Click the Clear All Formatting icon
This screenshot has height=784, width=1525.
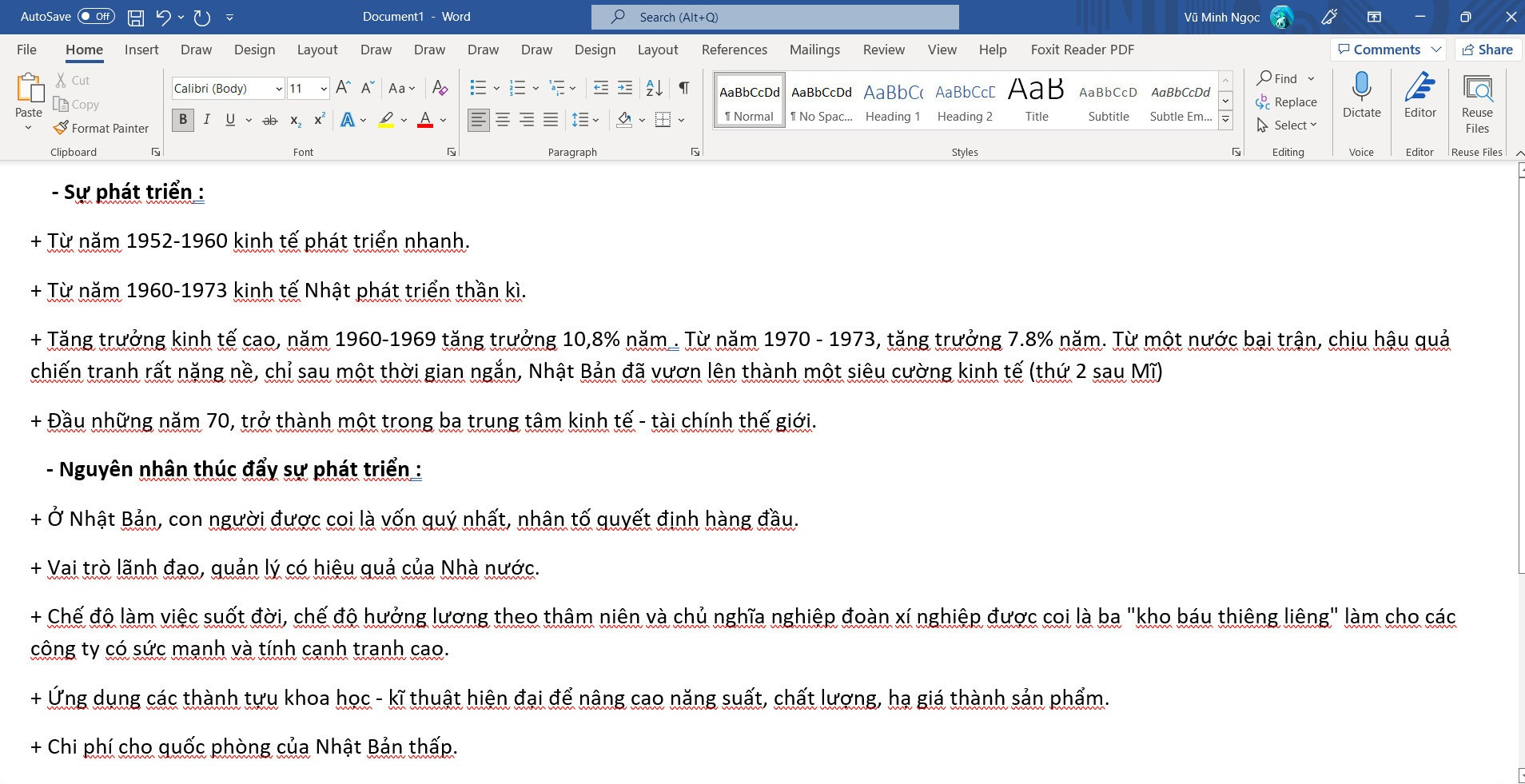click(440, 88)
